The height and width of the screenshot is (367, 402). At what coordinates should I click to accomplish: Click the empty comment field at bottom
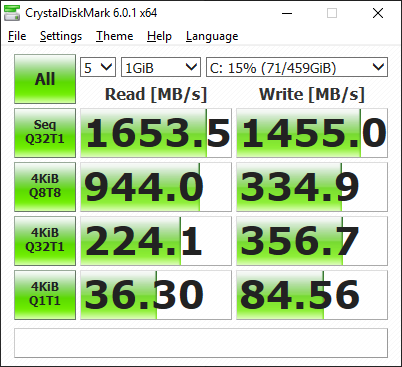point(201,343)
